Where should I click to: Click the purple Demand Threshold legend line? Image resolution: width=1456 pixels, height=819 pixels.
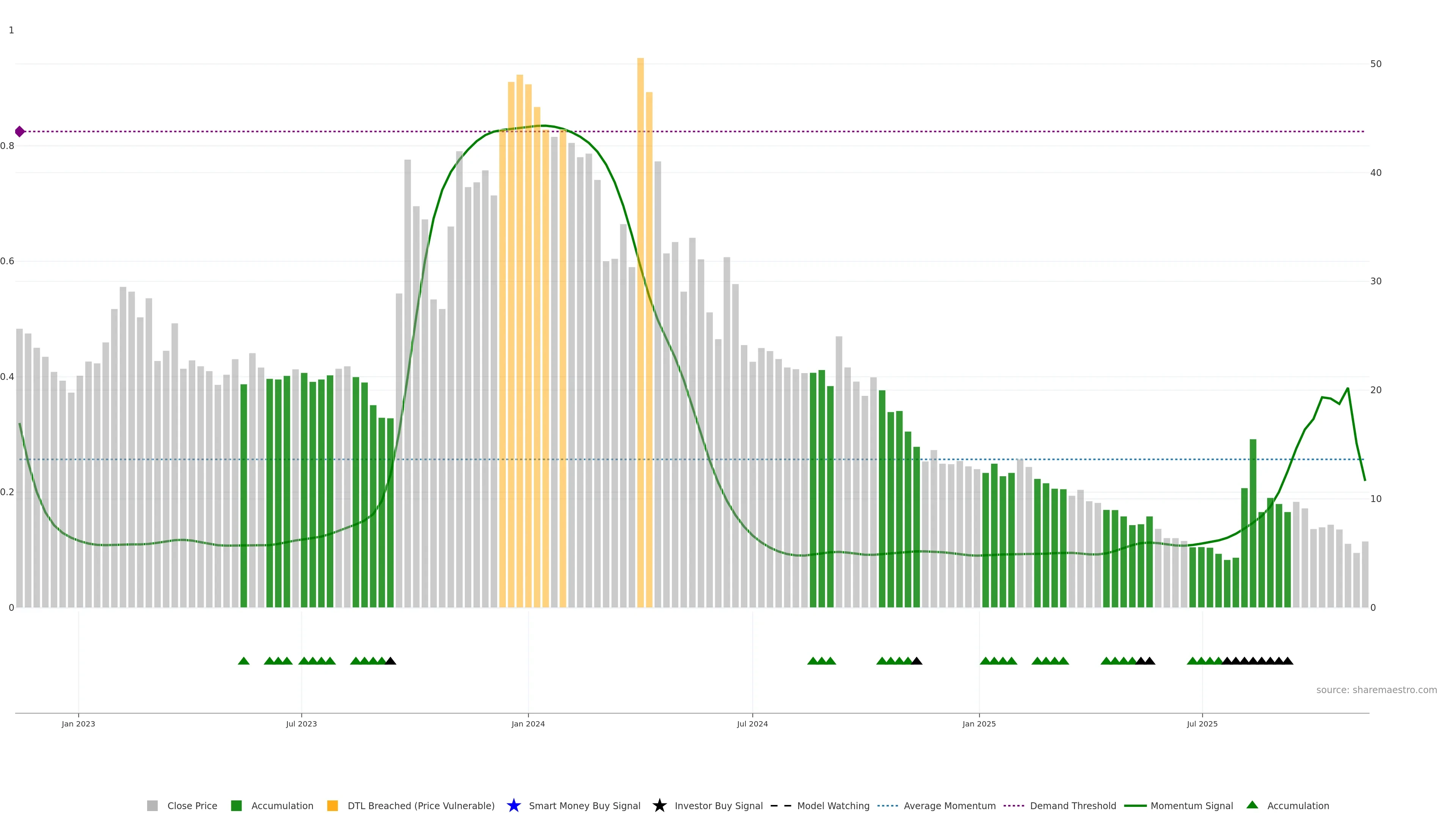1014,805
